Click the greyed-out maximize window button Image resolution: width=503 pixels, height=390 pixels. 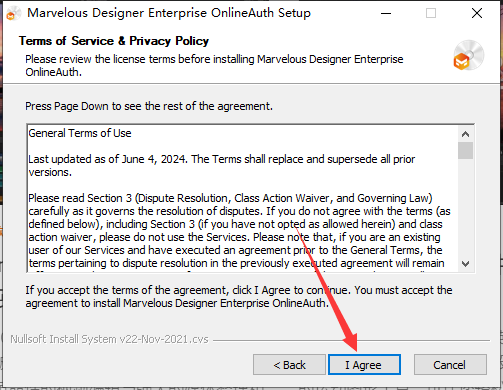[431, 13]
